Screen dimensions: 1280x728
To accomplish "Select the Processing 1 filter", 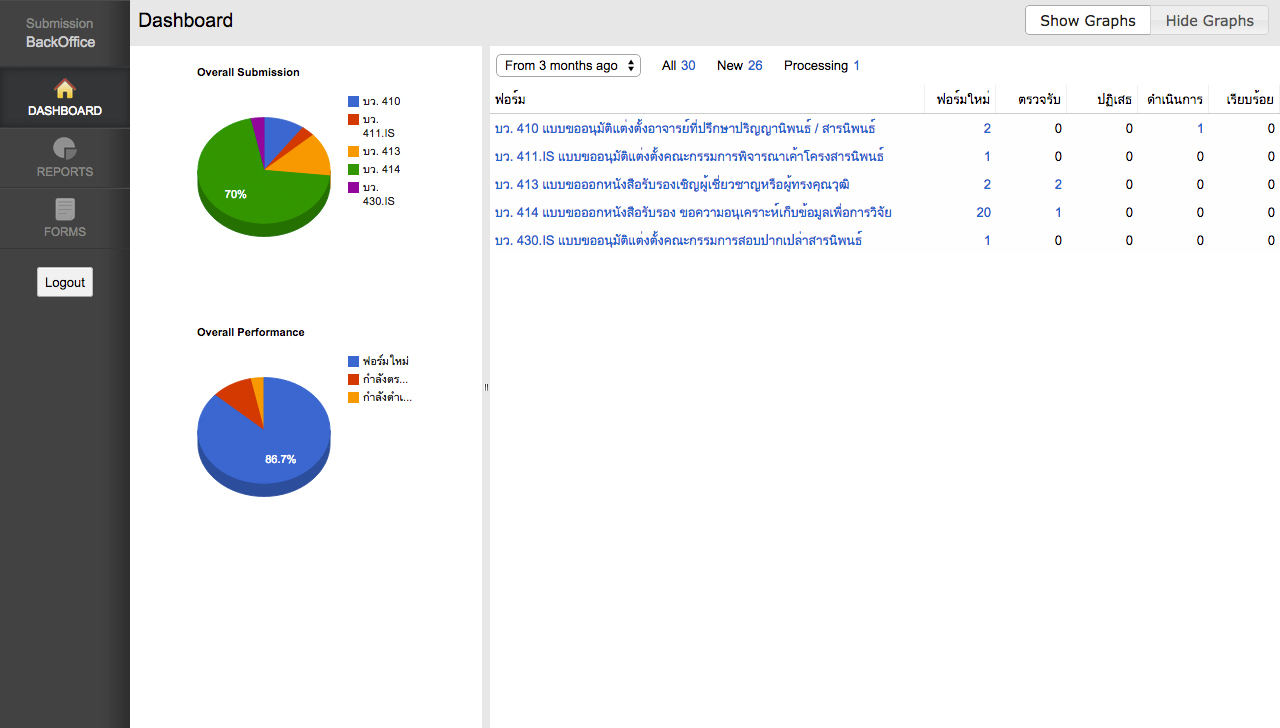I will [821, 65].
